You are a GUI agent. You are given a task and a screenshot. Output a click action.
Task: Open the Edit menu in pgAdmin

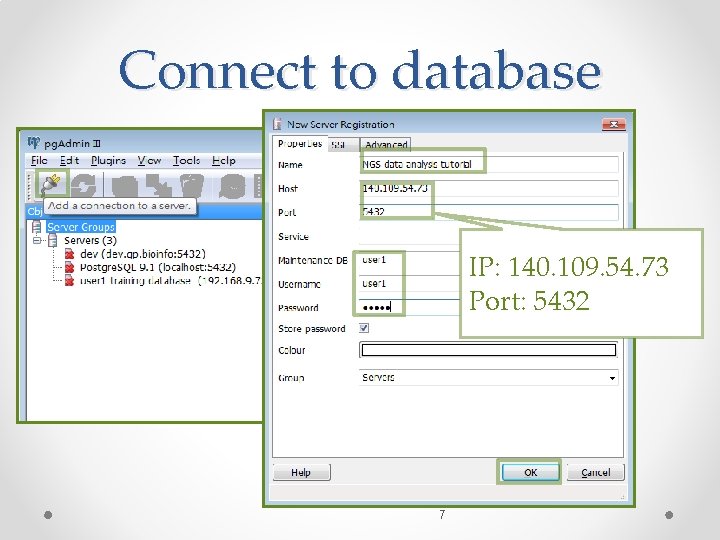(x=69, y=160)
